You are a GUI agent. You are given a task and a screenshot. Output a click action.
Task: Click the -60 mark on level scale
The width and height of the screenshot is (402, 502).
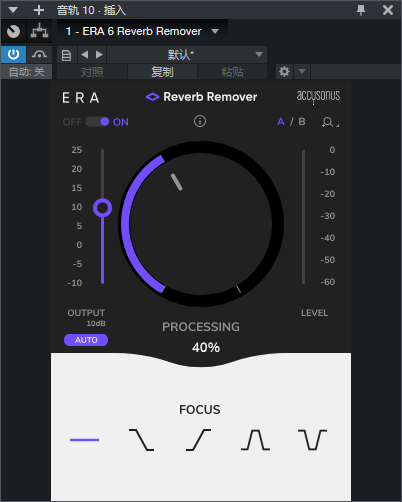point(328,282)
